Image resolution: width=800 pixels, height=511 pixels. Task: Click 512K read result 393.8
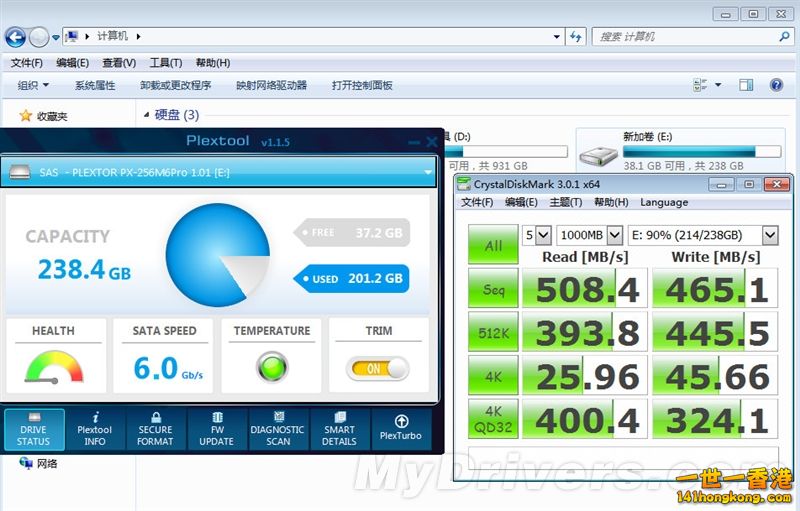pos(585,332)
